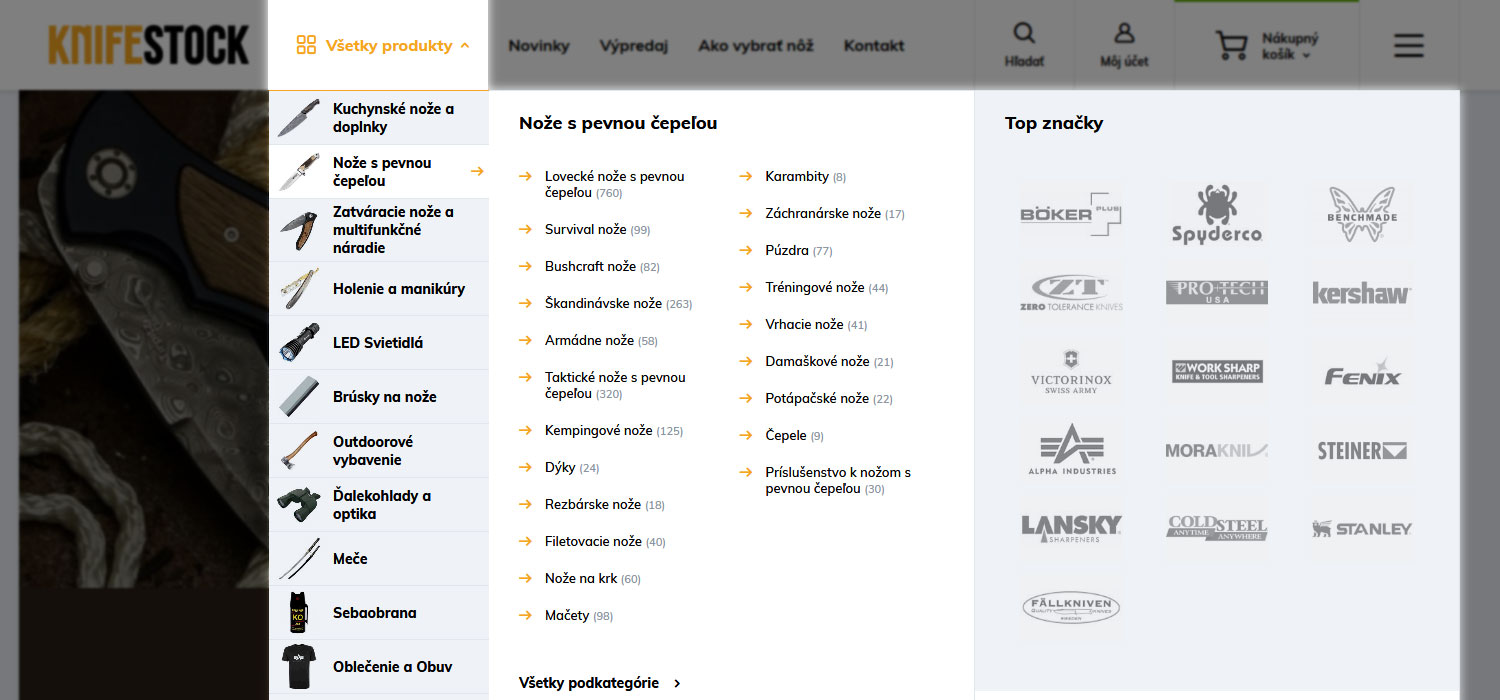This screenshot has height=700, width=1500.
Task: Open the hamburger menu icon
Action: (1408, 45)
